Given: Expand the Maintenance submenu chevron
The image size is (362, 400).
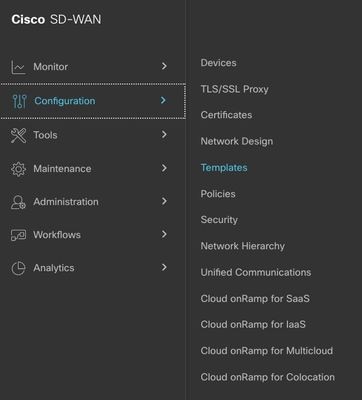Looking at the screenshot, I should point(164,168).
